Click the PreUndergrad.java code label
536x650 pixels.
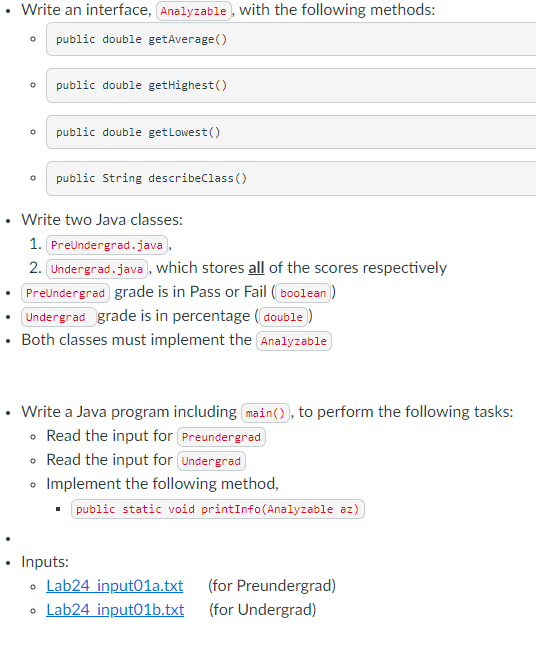pyautogui.click(x=107, y=245)
